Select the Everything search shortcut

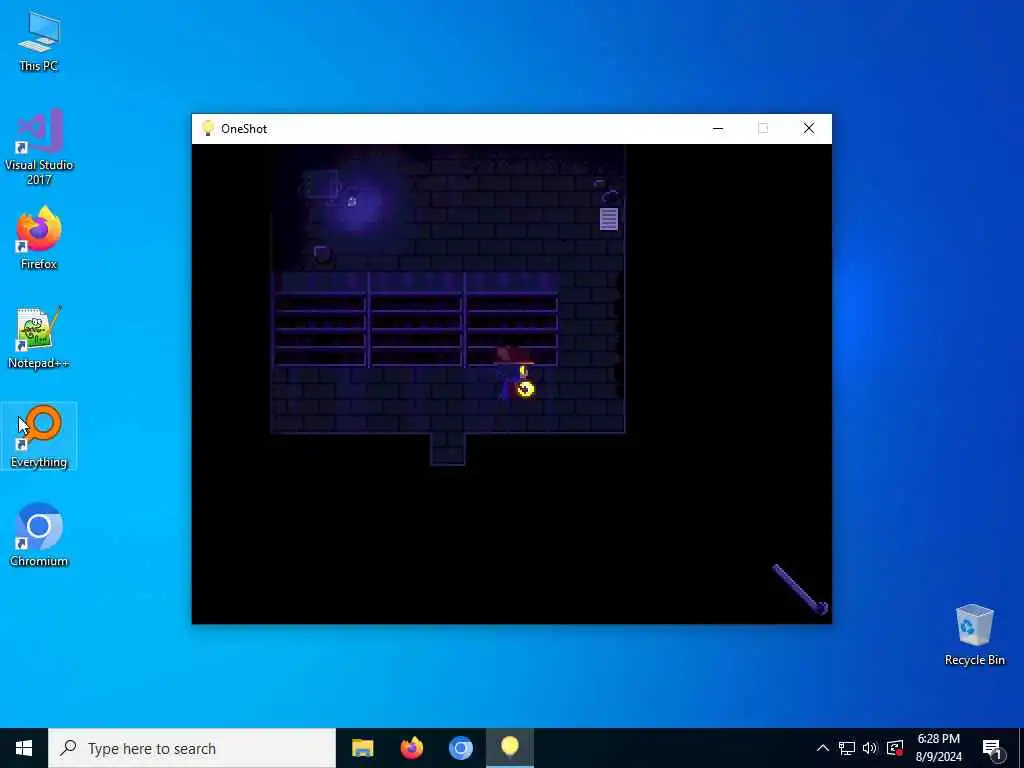coord(39,436)
